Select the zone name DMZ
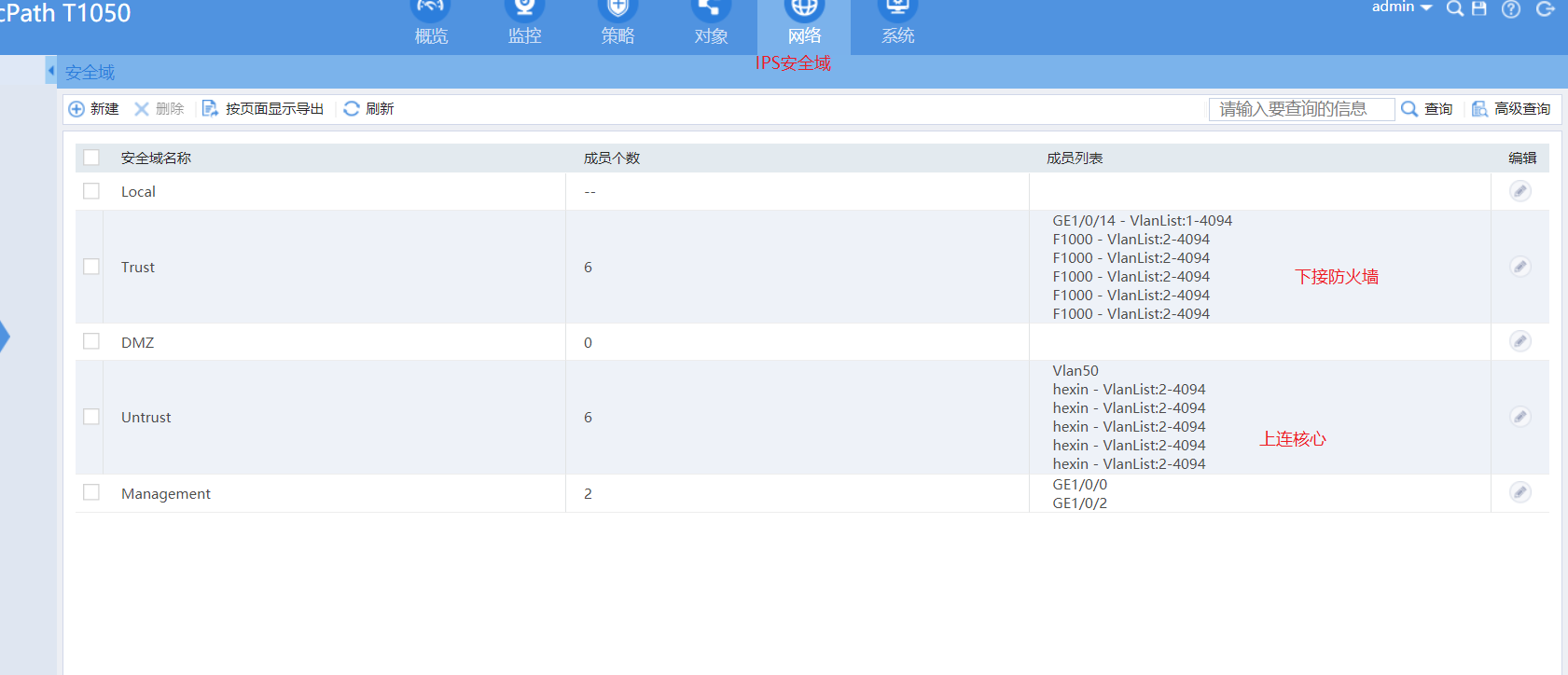This screenshot has width=1568, height=675. click(137, 343)
